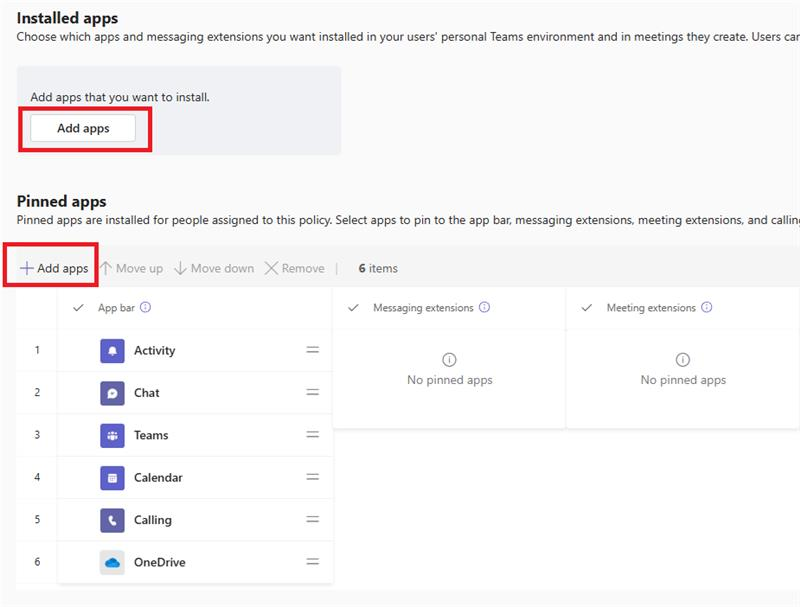
Task: Toggle the Meeting extensions column checkmark
Action: click(587, 308)
